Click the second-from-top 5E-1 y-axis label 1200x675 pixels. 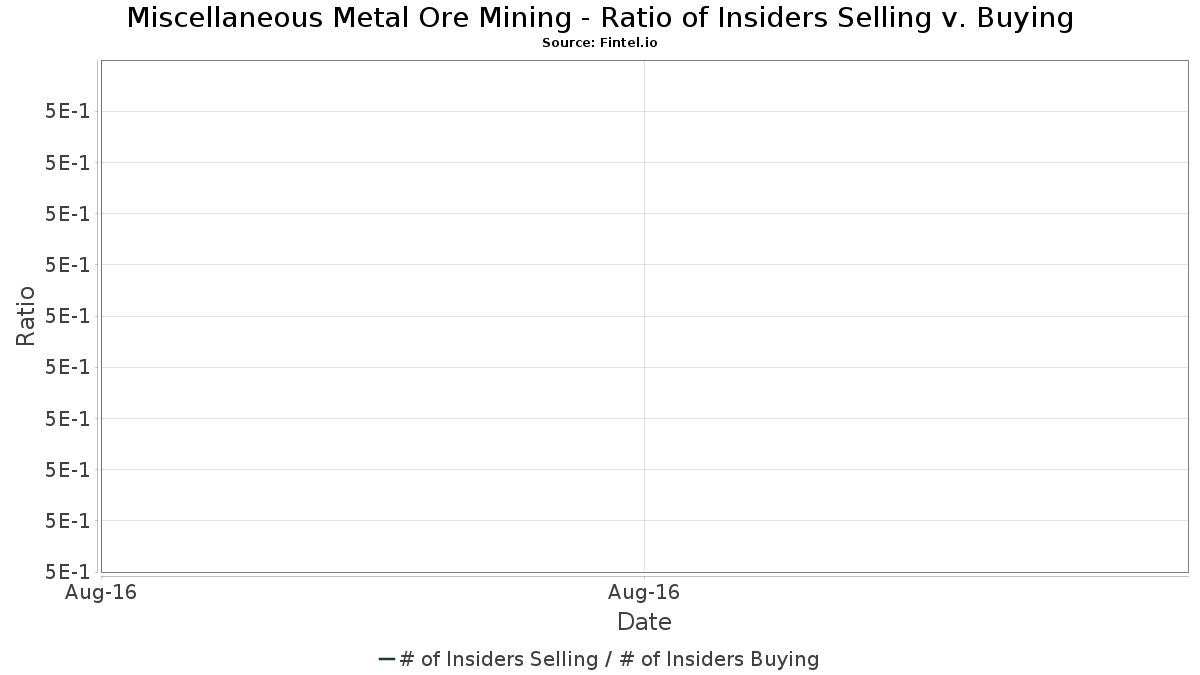[x=67, y=162]
